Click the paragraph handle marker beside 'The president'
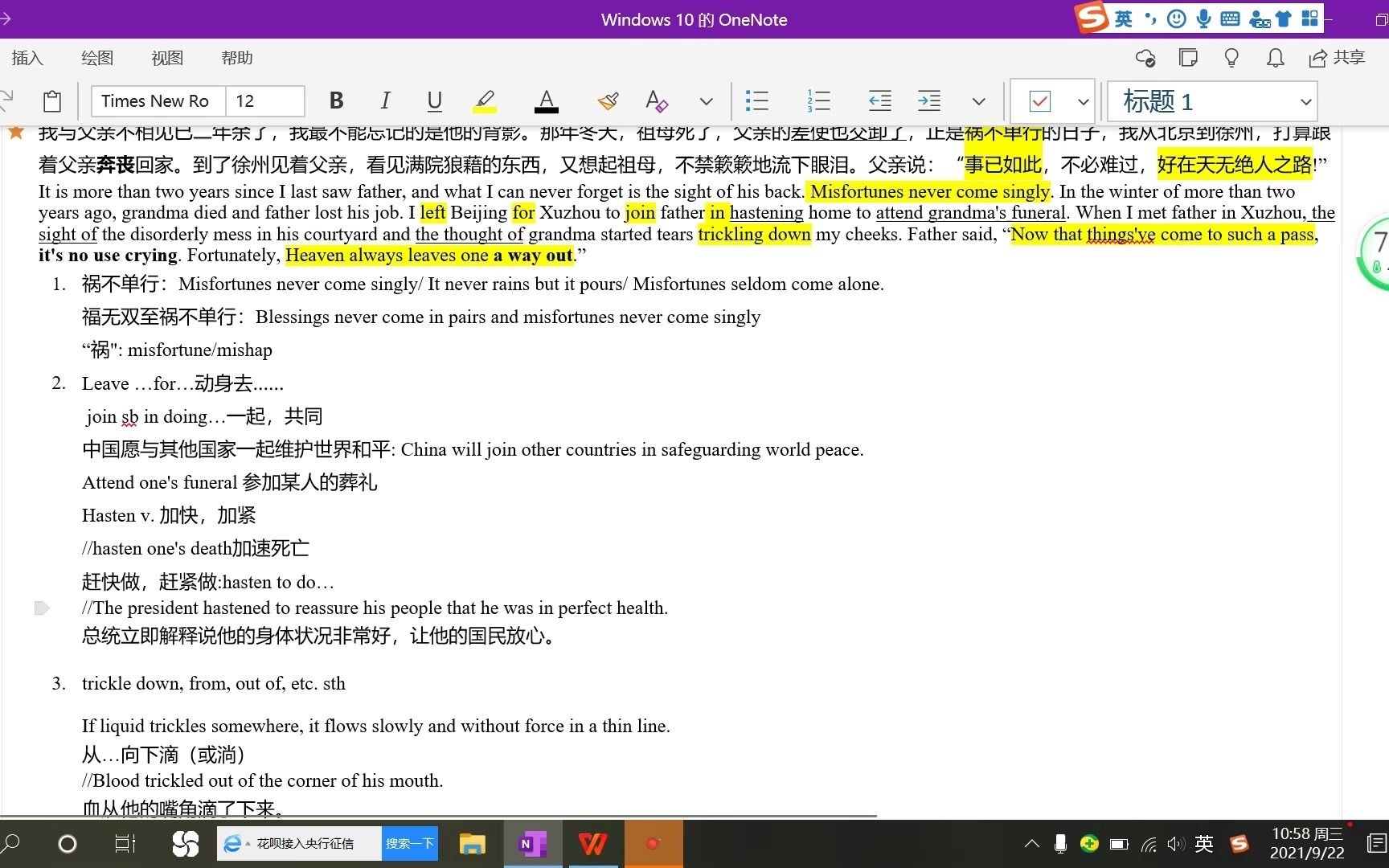Screen dimensions: 1389x868 [x=42, y=608]
